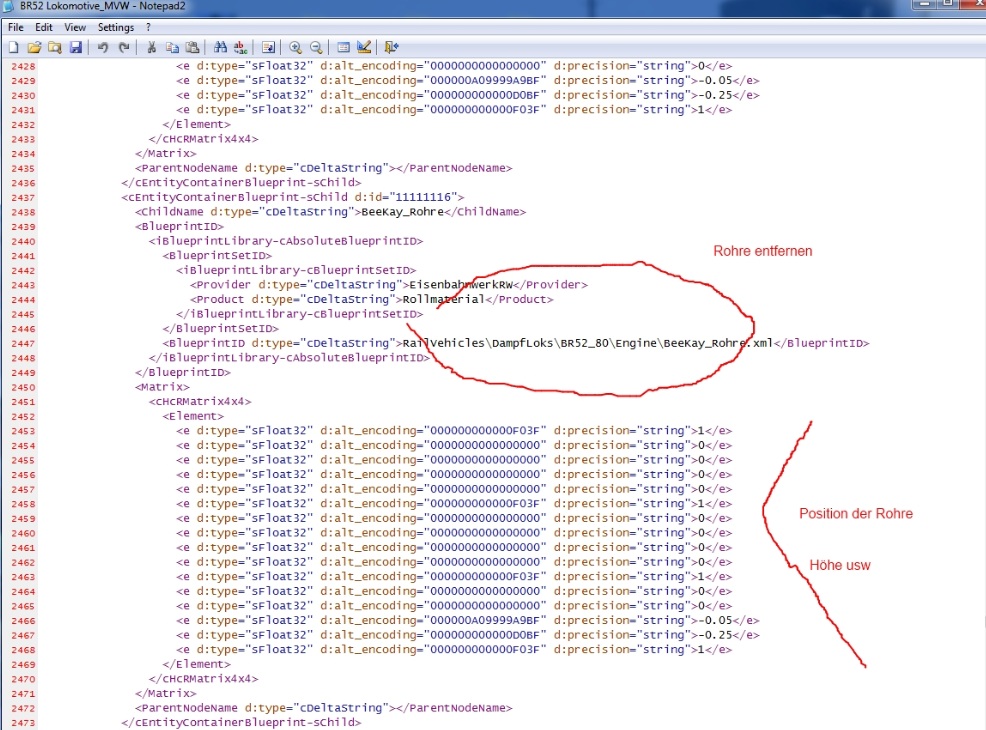Image resolution: width=986 pixels, height=730 pixels.
Task: Zoom in using the magnifier plus icon
Action: click(296, 47)
